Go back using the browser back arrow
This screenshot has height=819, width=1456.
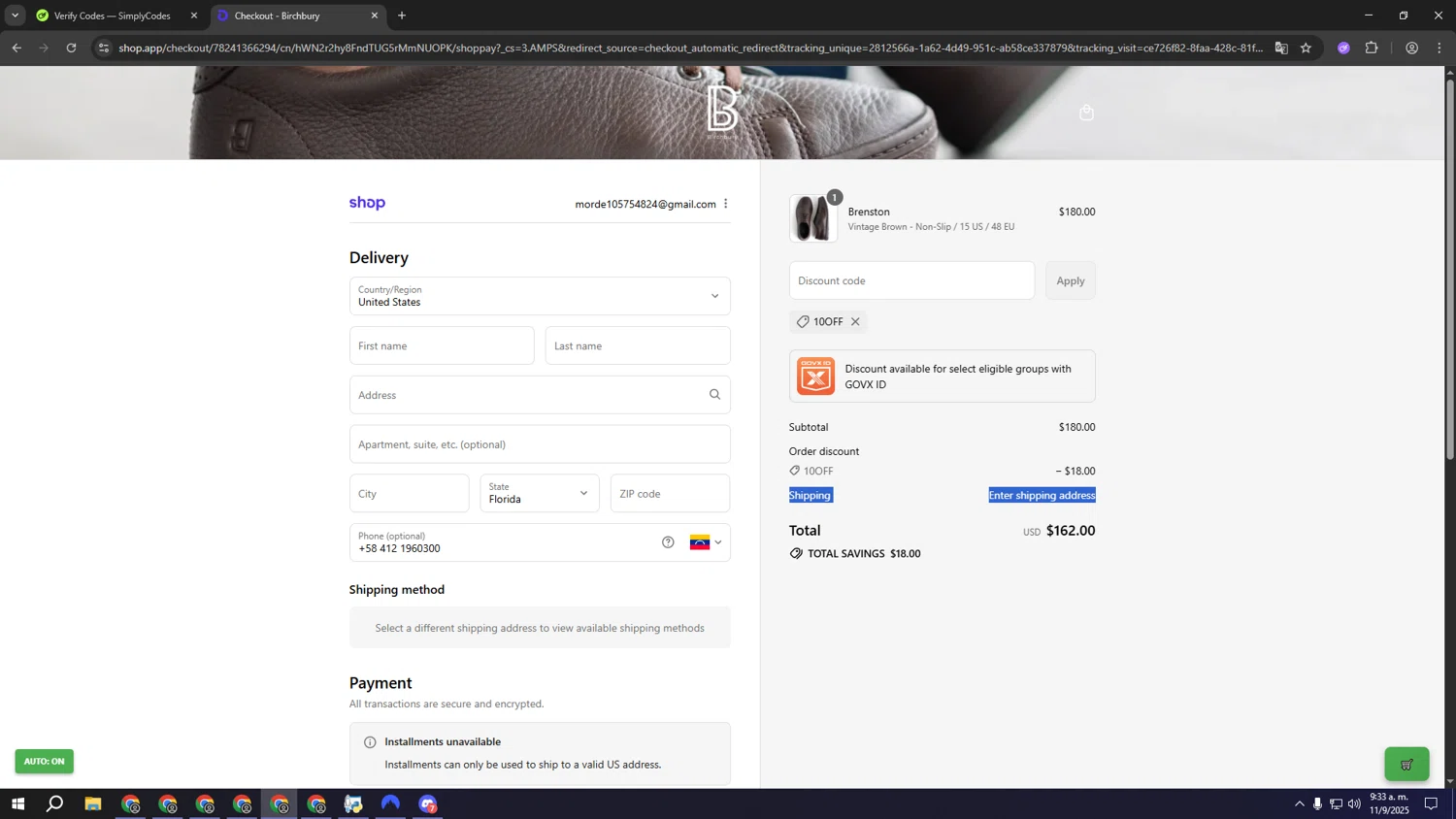17,48
